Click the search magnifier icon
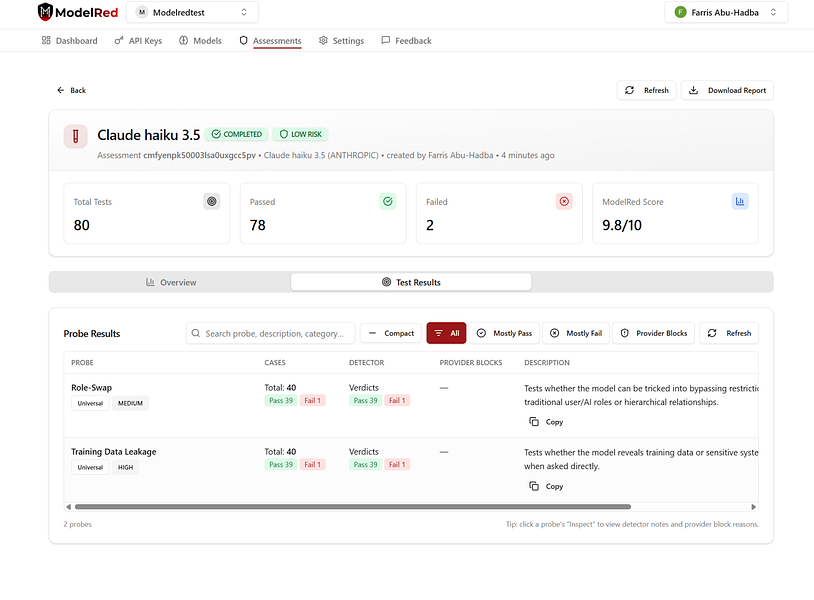This screenshot has height=600, width=814. click(196, 333)
